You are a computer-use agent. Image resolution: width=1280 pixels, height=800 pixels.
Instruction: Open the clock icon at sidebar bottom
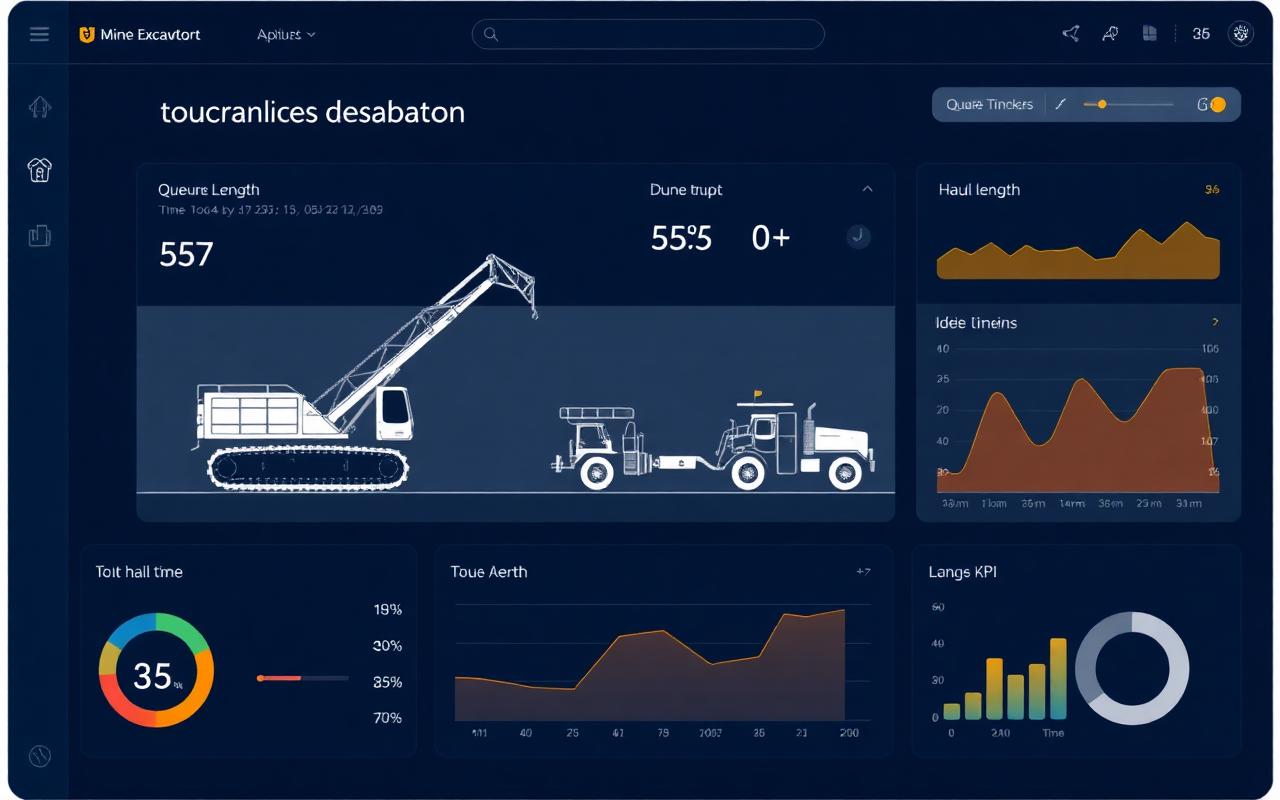click(39, 757)
